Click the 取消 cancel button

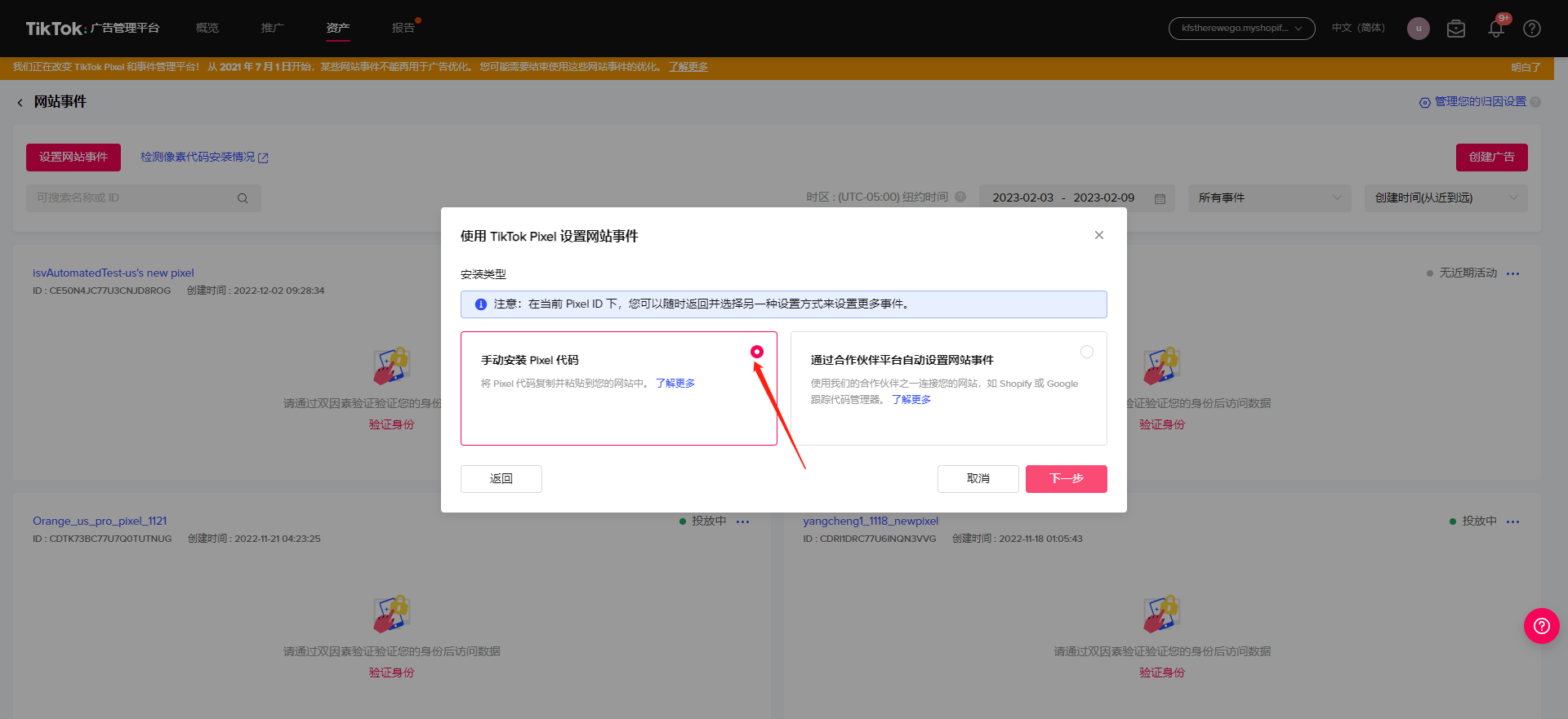(978, 479)
